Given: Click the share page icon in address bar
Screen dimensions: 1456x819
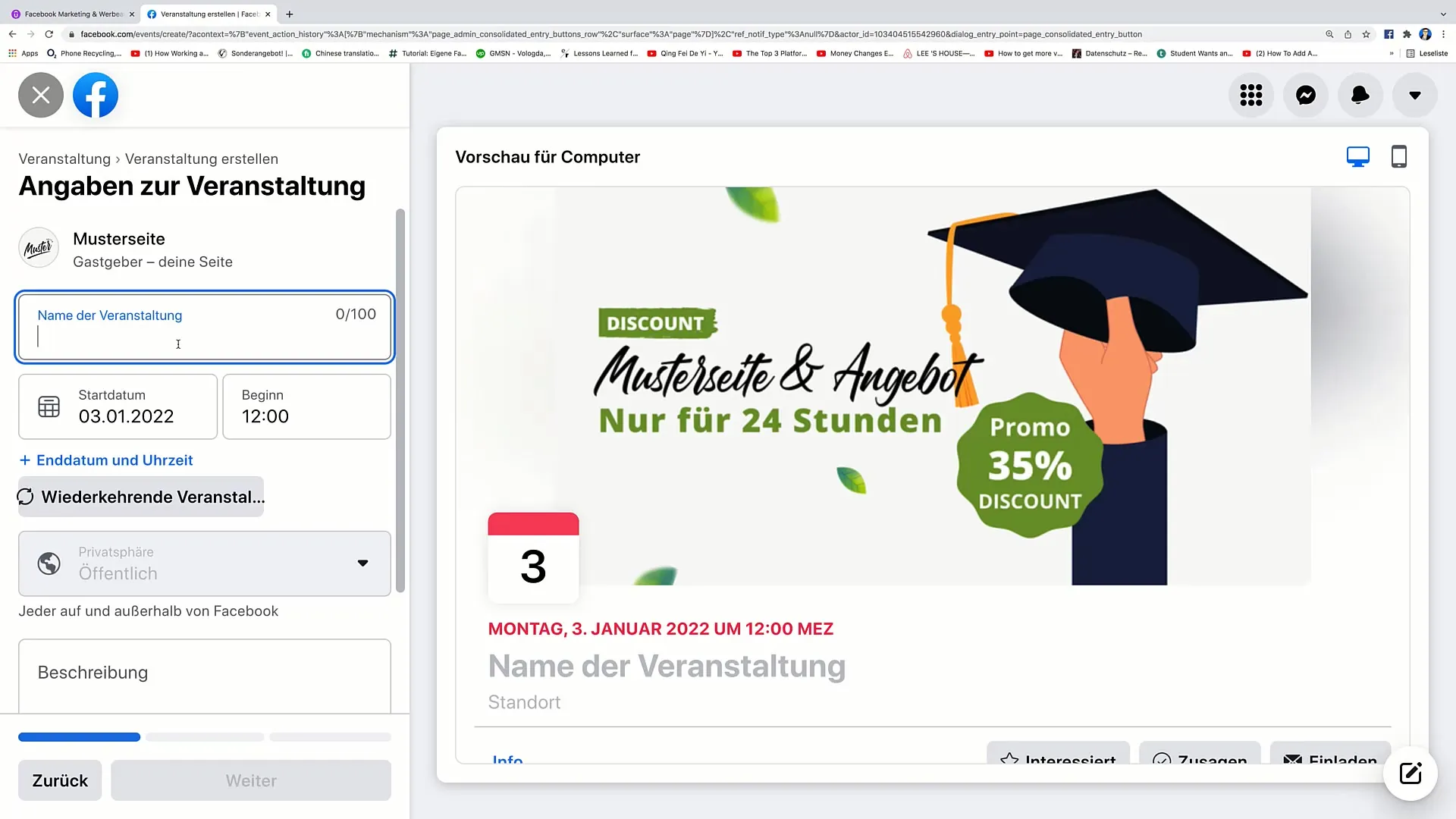Looking at the screenshot, I should click(x=1348, y=34).
